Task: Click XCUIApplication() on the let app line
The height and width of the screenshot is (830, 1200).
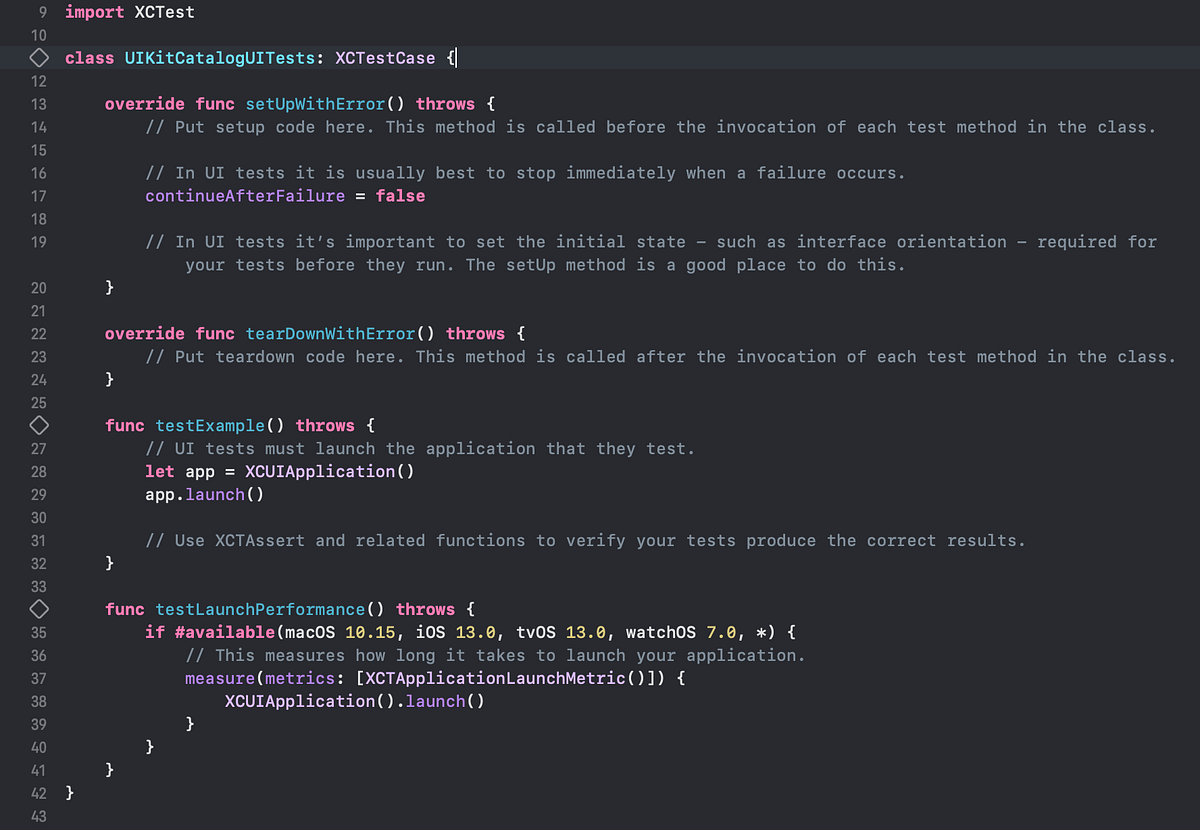Action: 329,471
